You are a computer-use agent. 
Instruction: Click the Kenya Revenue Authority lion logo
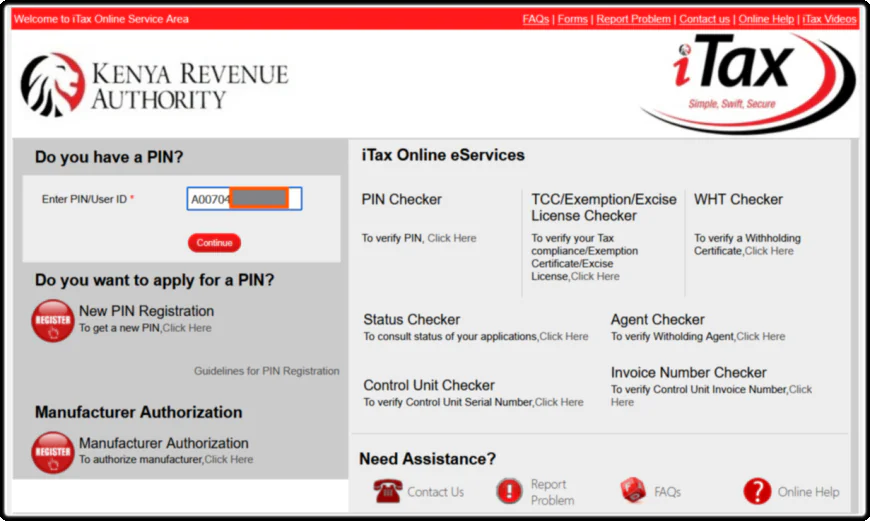pyautogui.click(x=53, y=85)
